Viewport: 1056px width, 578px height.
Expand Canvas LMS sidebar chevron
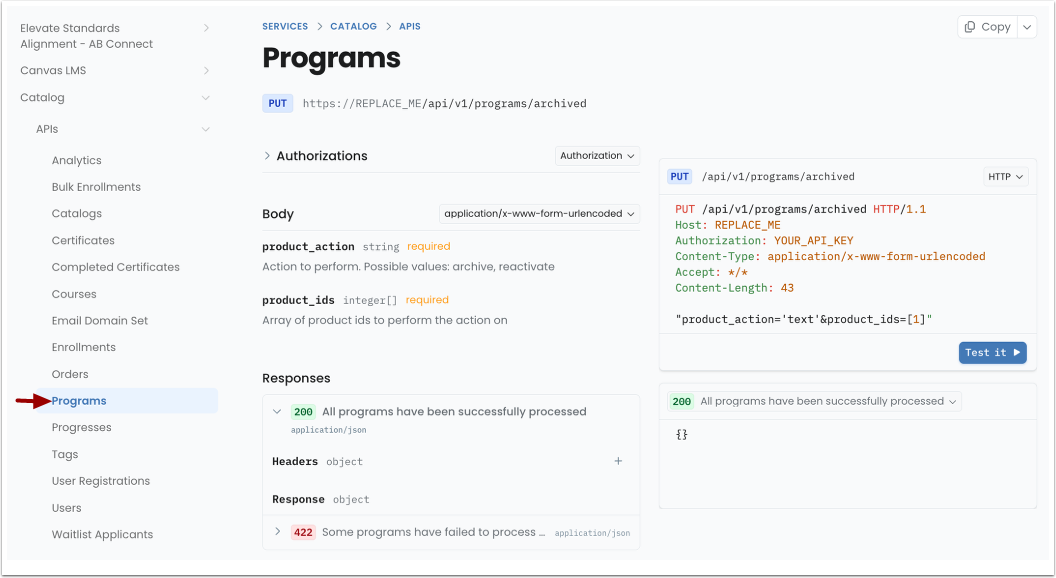click(x=206, y=71)
